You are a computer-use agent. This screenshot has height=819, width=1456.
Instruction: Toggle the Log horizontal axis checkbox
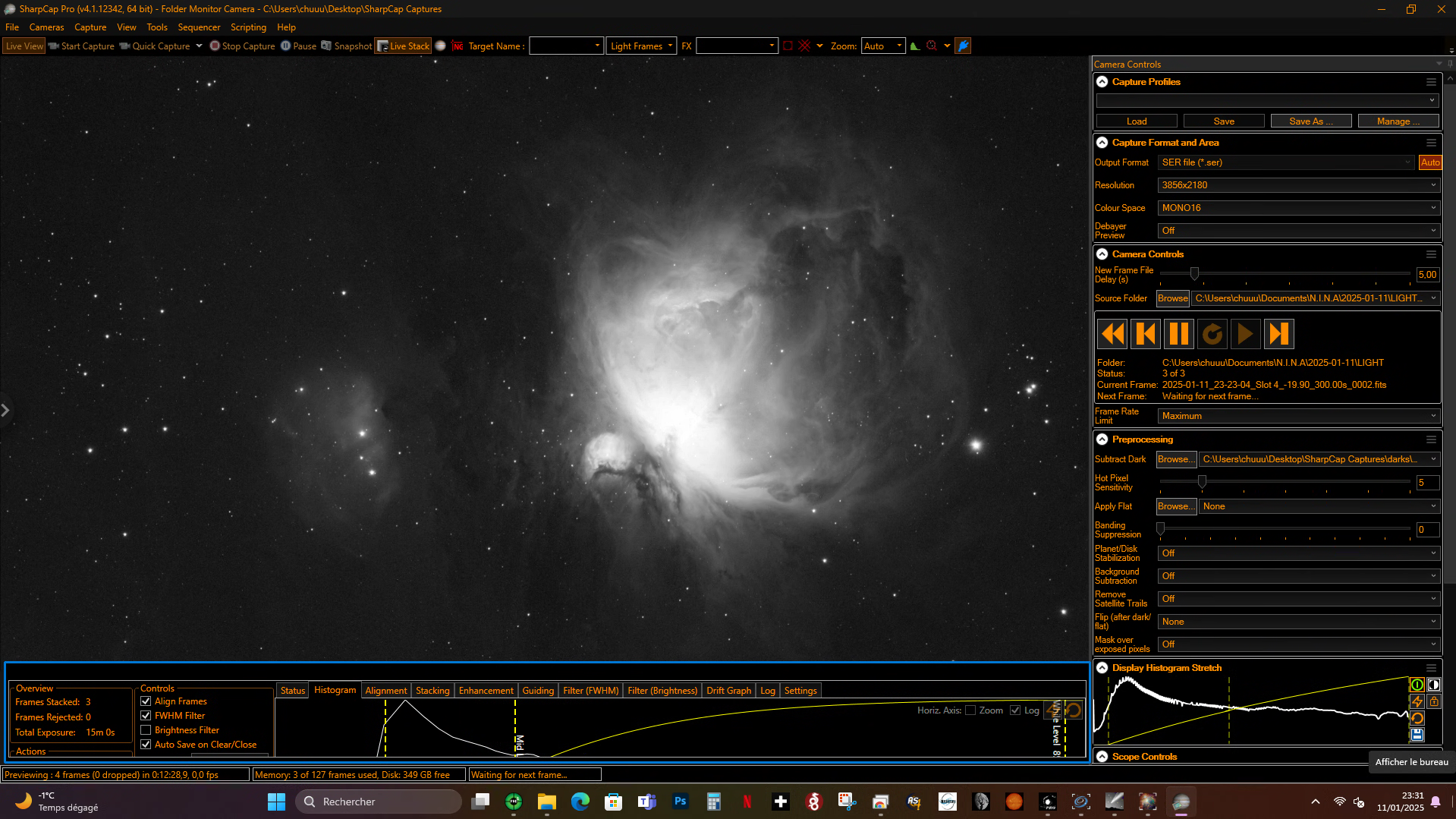(x=1014, y=710)
